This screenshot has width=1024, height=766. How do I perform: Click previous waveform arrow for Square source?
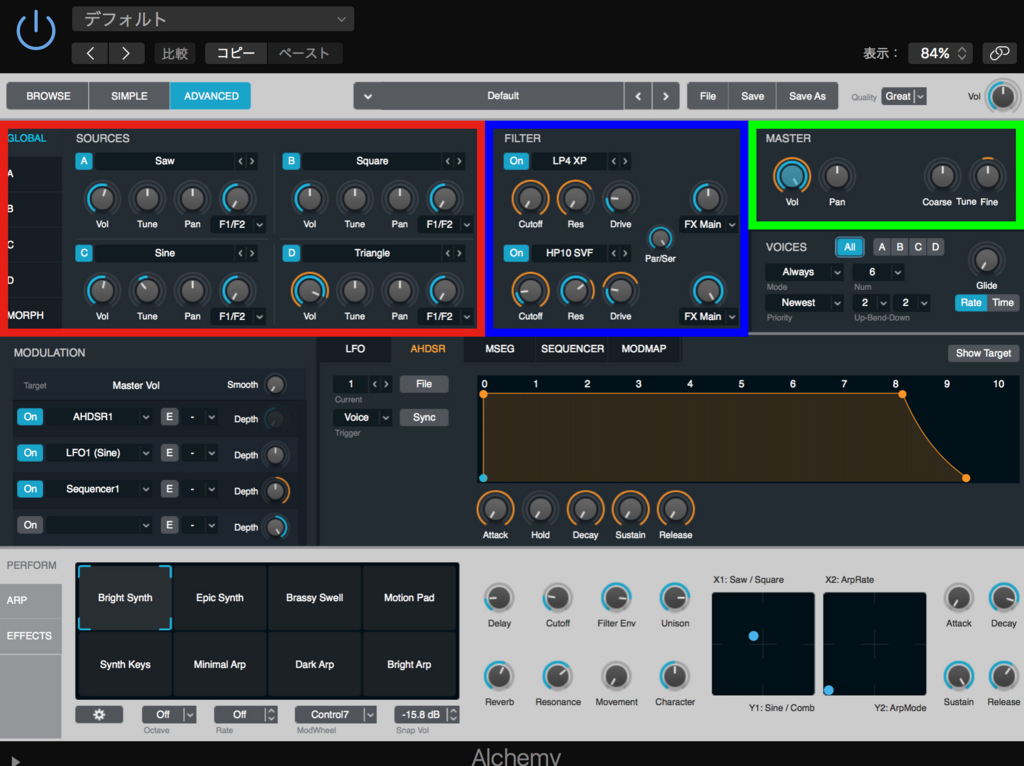pos(447,161)
